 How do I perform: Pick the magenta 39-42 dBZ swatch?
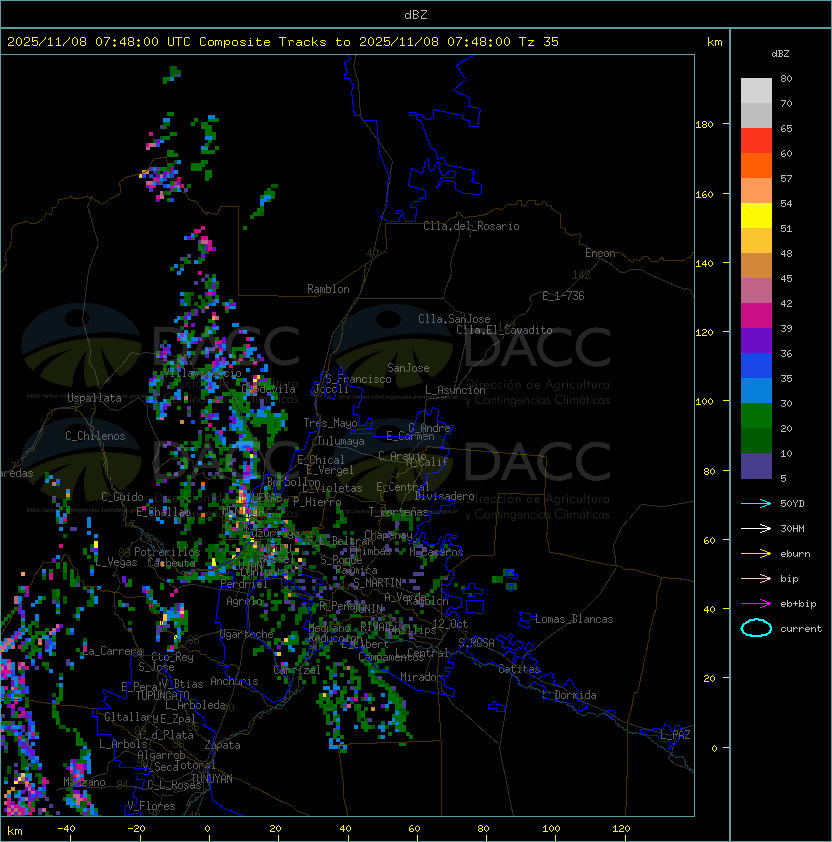tap(756, 316)
